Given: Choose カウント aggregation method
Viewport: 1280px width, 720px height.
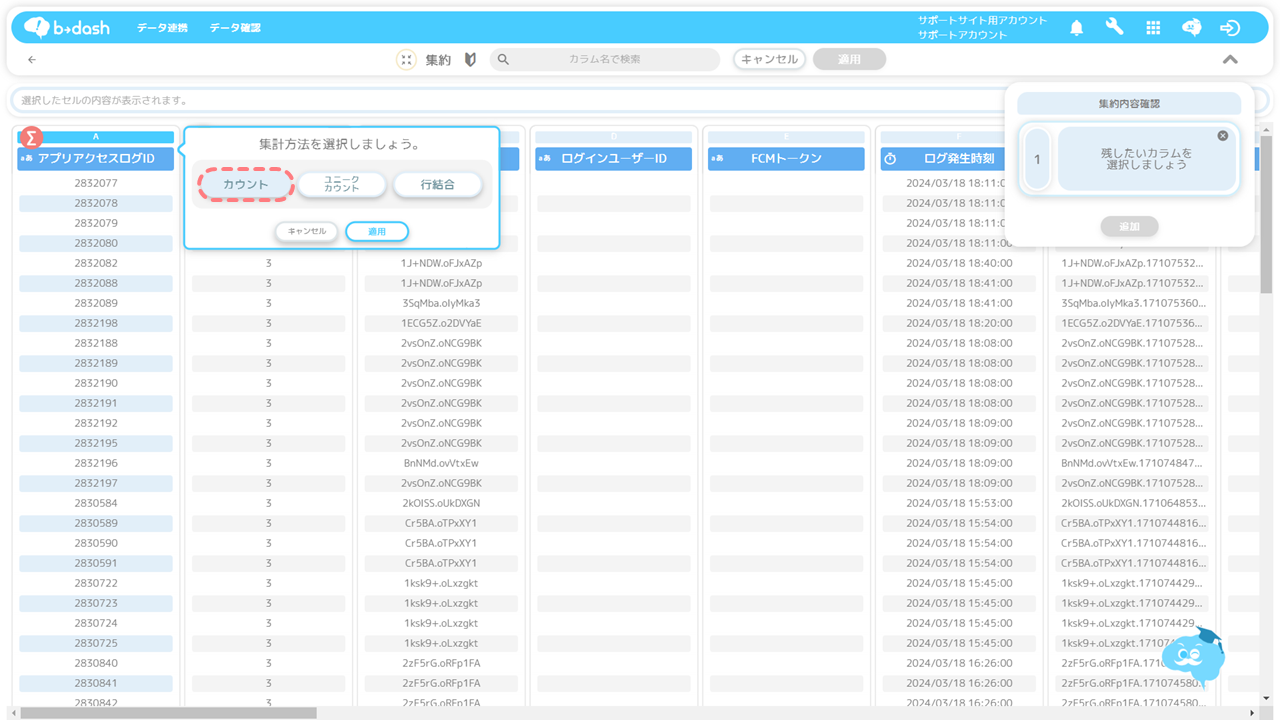Looking at the screenshot, I should click(246, 185).
